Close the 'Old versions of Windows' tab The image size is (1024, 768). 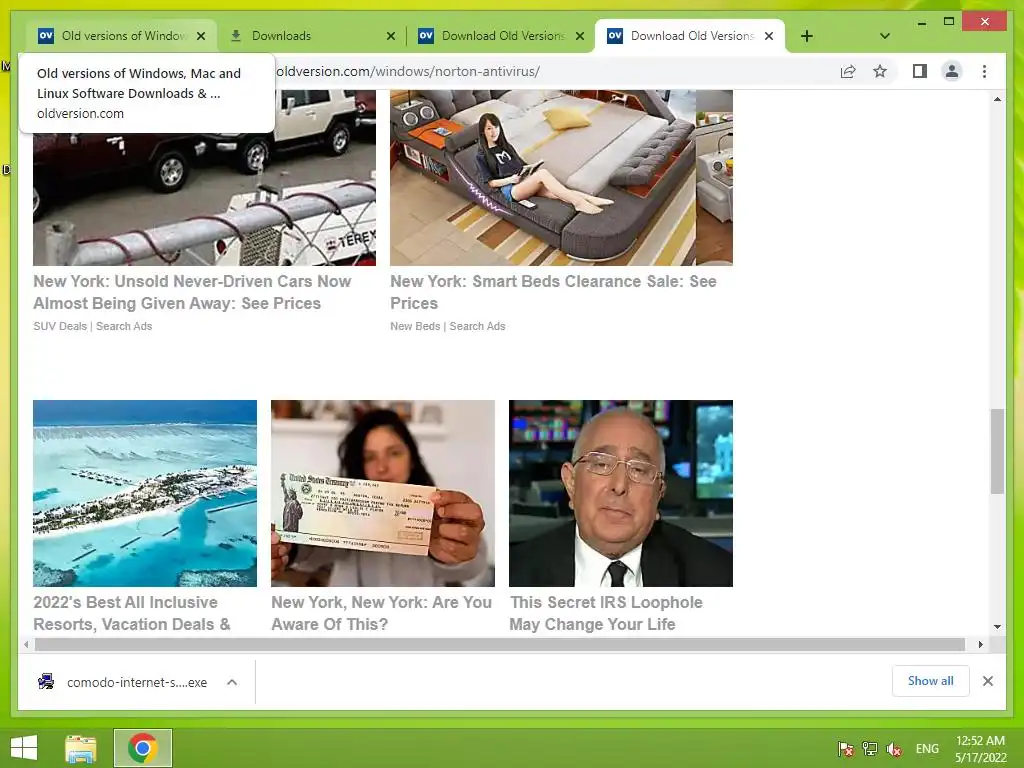201,36
